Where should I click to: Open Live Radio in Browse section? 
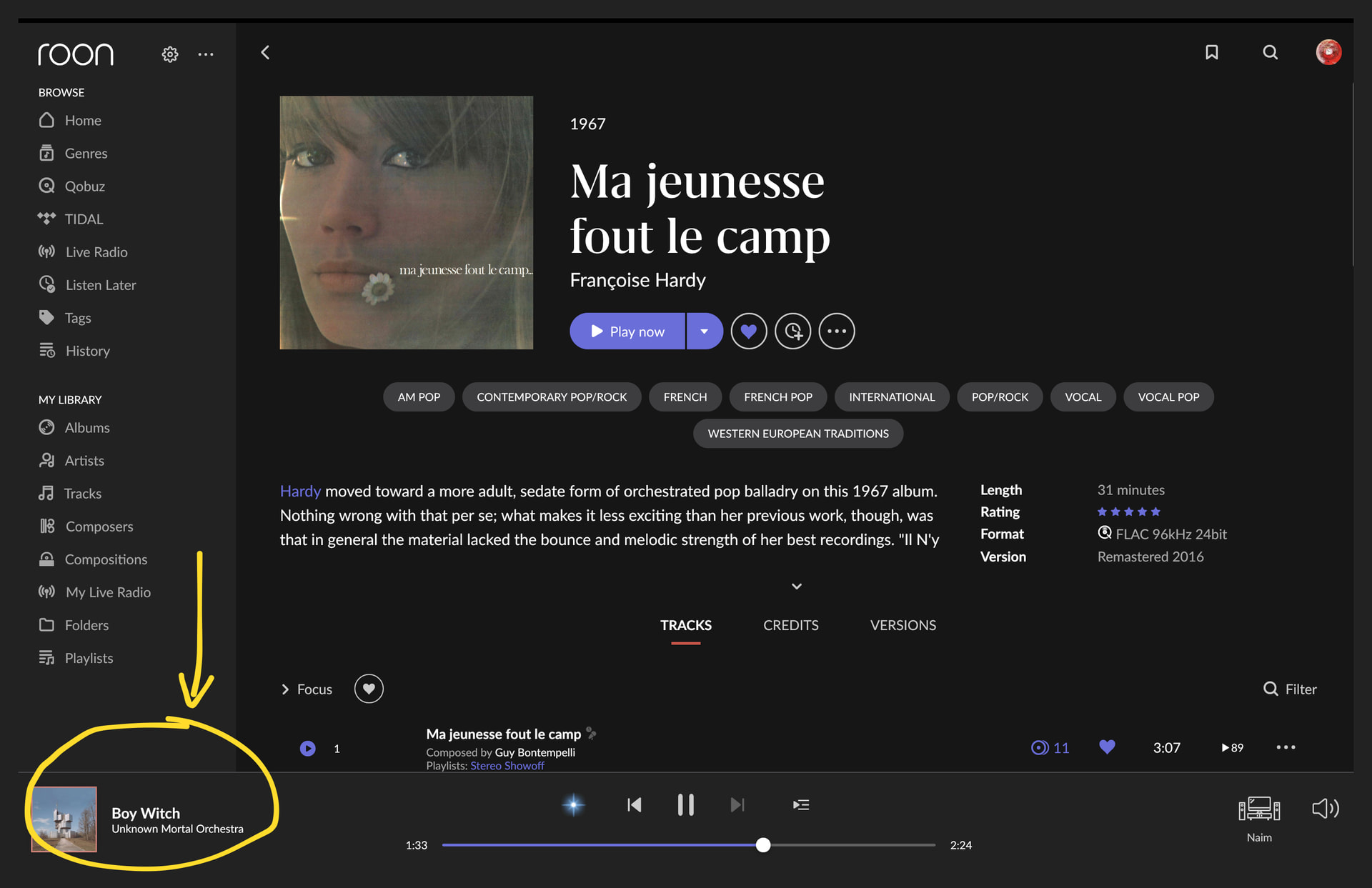pyautogui.click(x=83, y=252)
